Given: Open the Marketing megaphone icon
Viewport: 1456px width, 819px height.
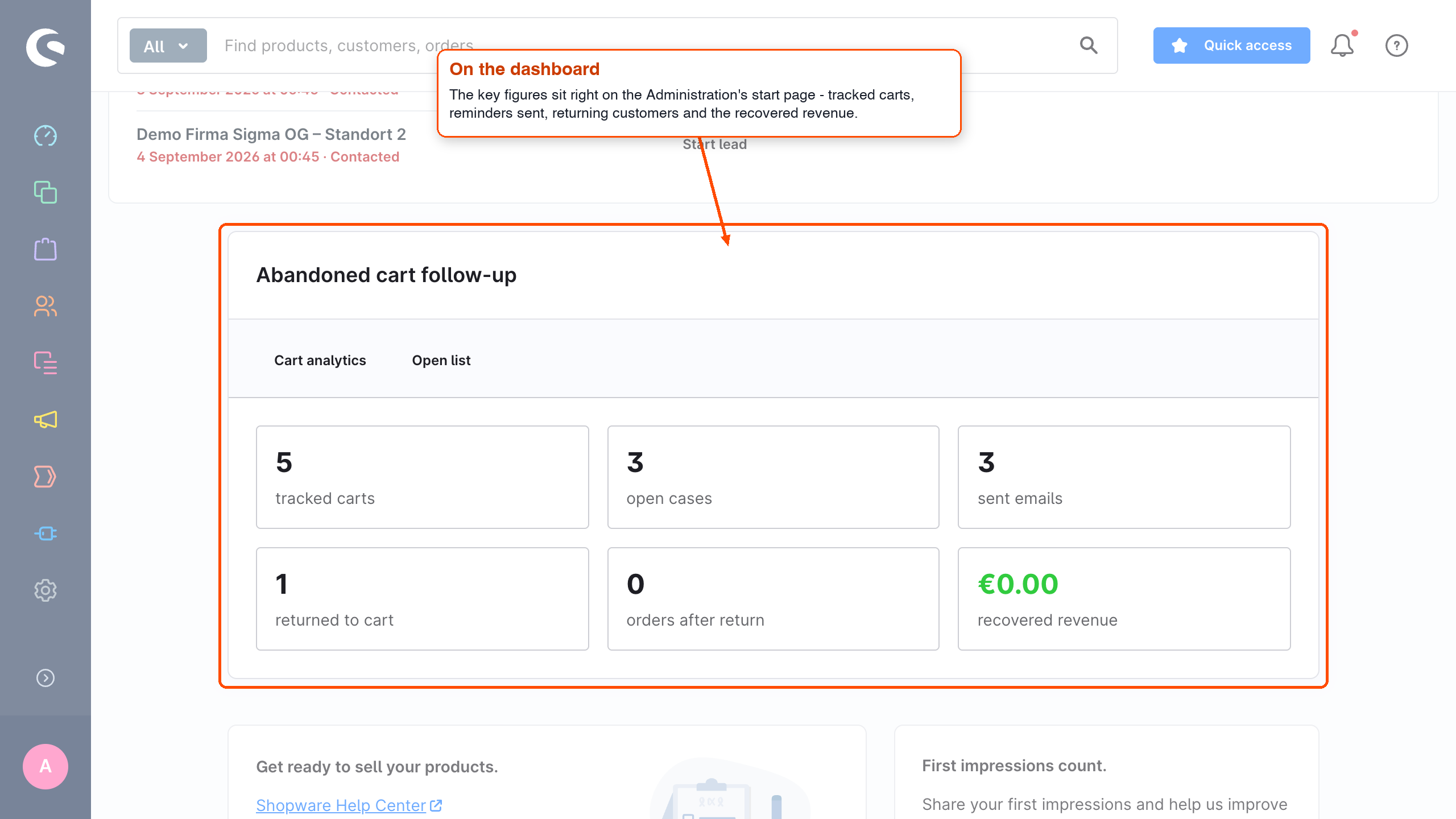Looking at the screenshot, I should coord(45,420).
